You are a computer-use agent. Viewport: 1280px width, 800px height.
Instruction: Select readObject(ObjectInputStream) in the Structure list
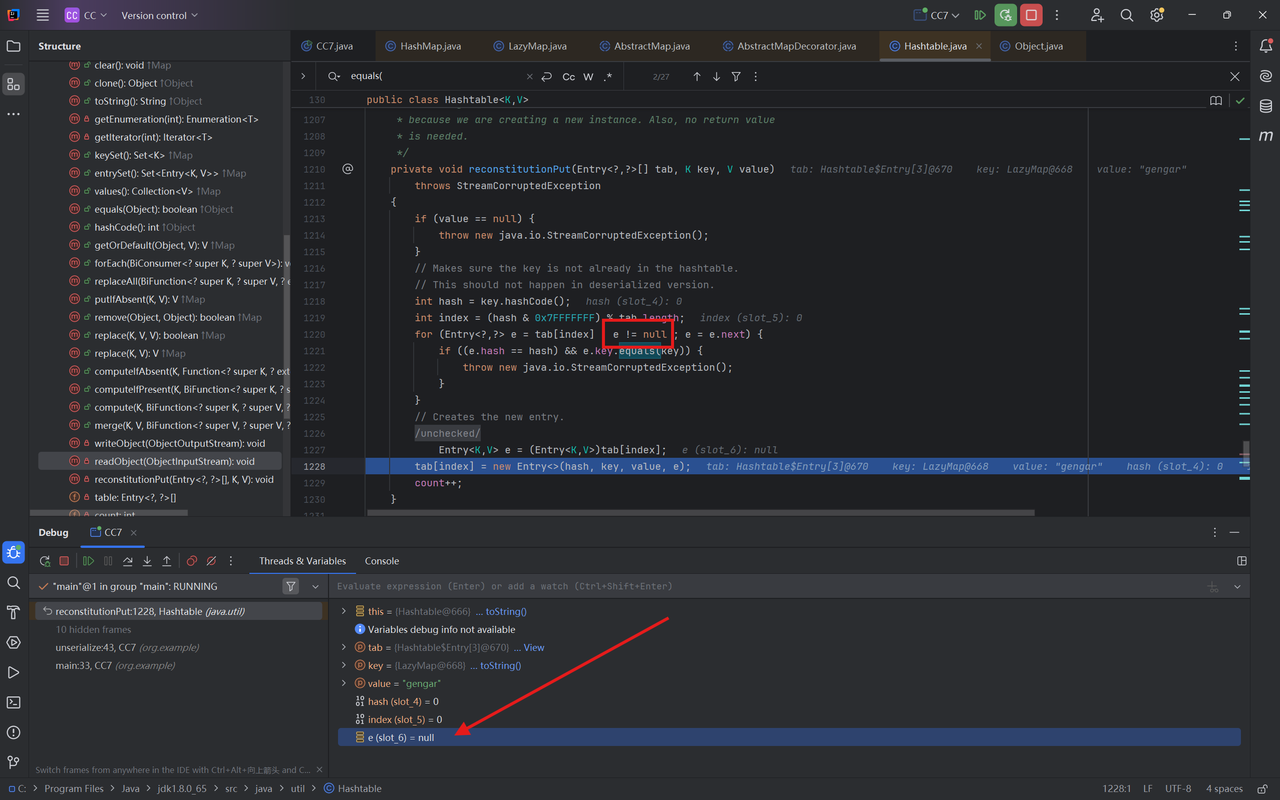click(174, 462)
